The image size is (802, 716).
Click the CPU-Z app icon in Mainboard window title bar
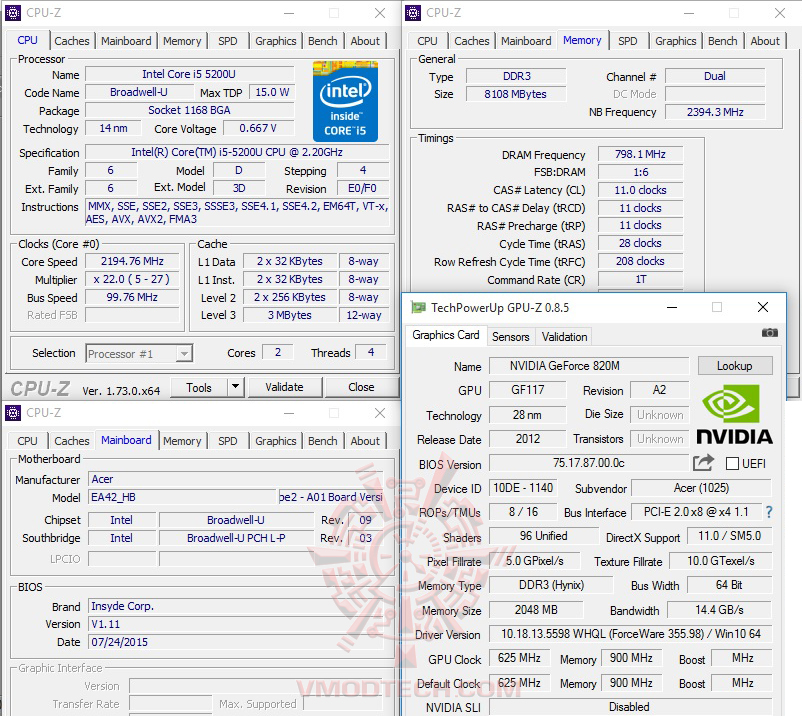(13, 413)
